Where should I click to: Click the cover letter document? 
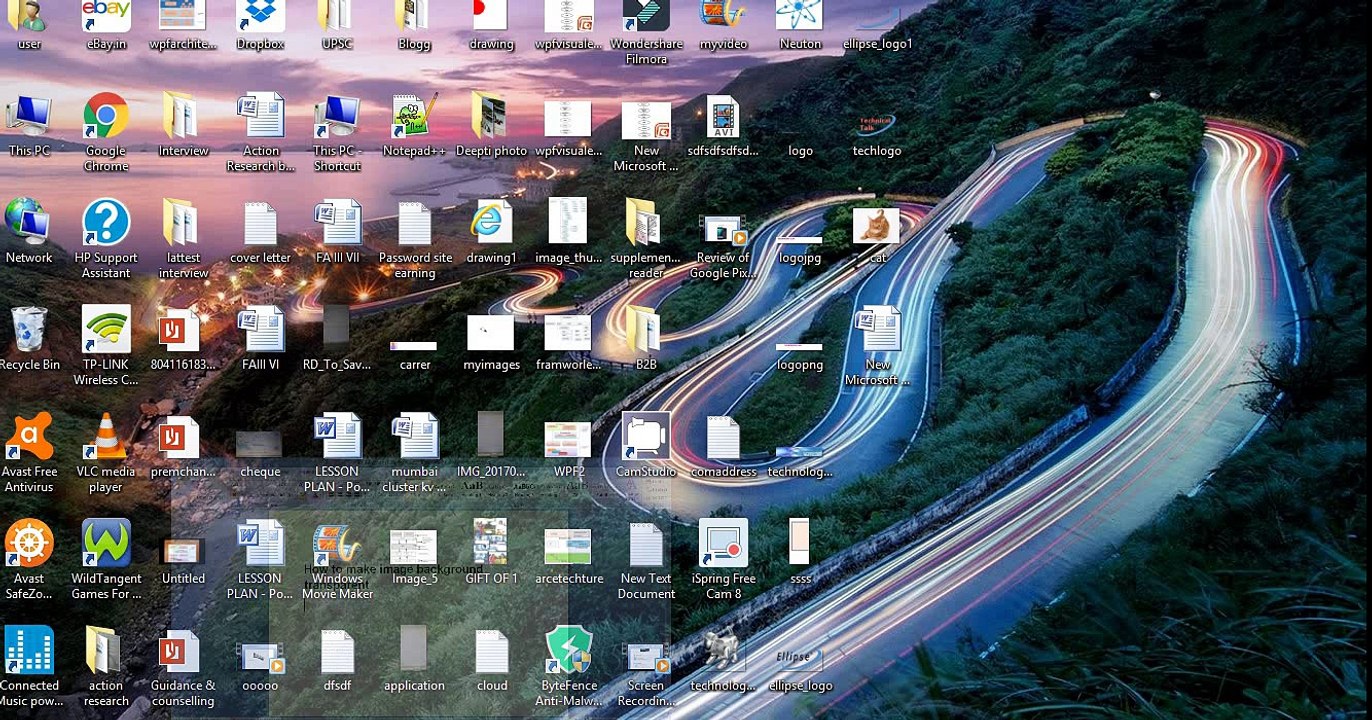tap(260, 223)
